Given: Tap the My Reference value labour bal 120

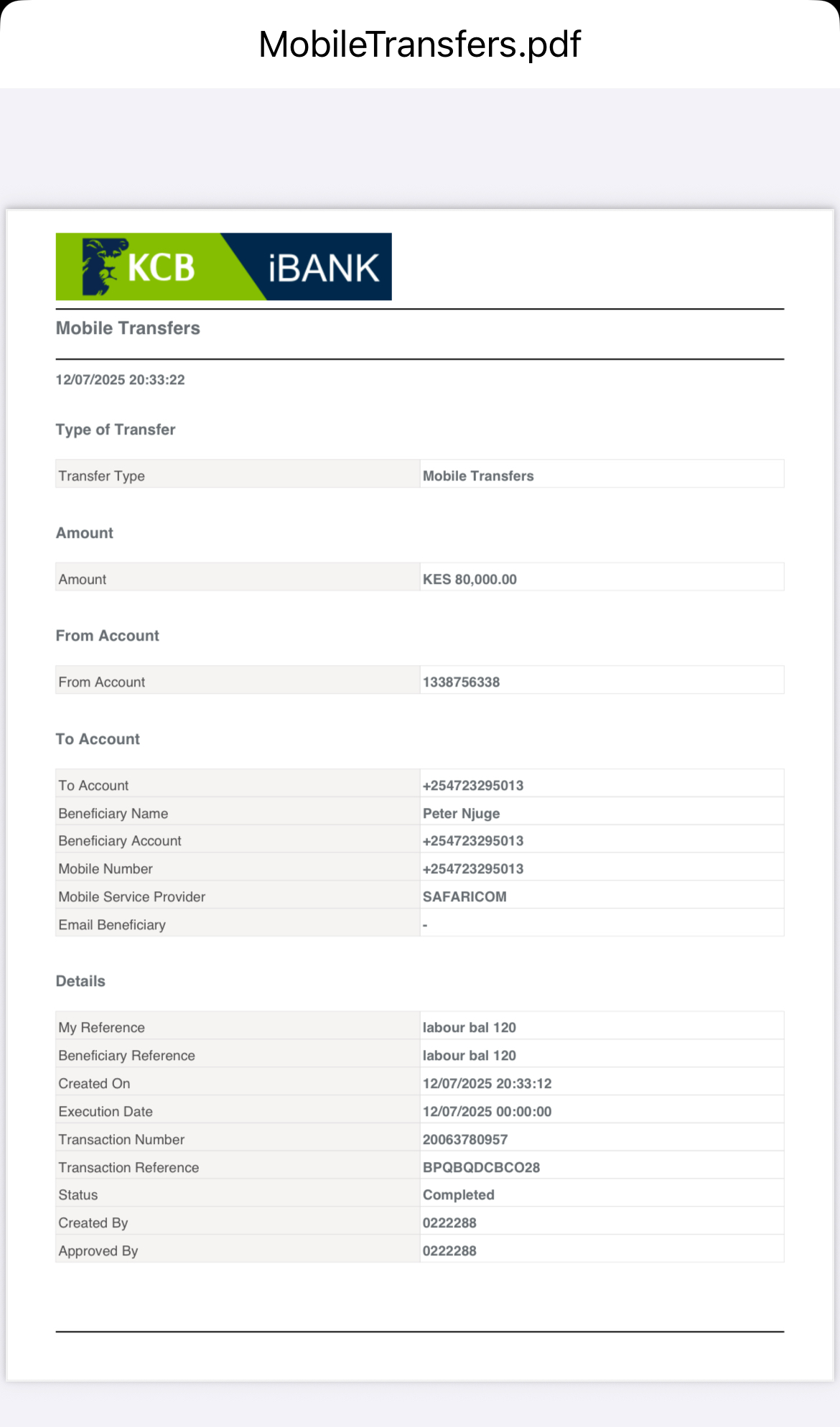Looking at the screenshot, I should [470, 1027].
